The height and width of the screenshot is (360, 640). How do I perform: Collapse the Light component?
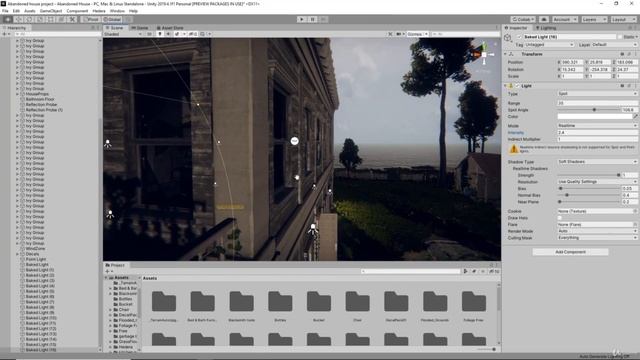pyautogui.click(x=505, y=86)
